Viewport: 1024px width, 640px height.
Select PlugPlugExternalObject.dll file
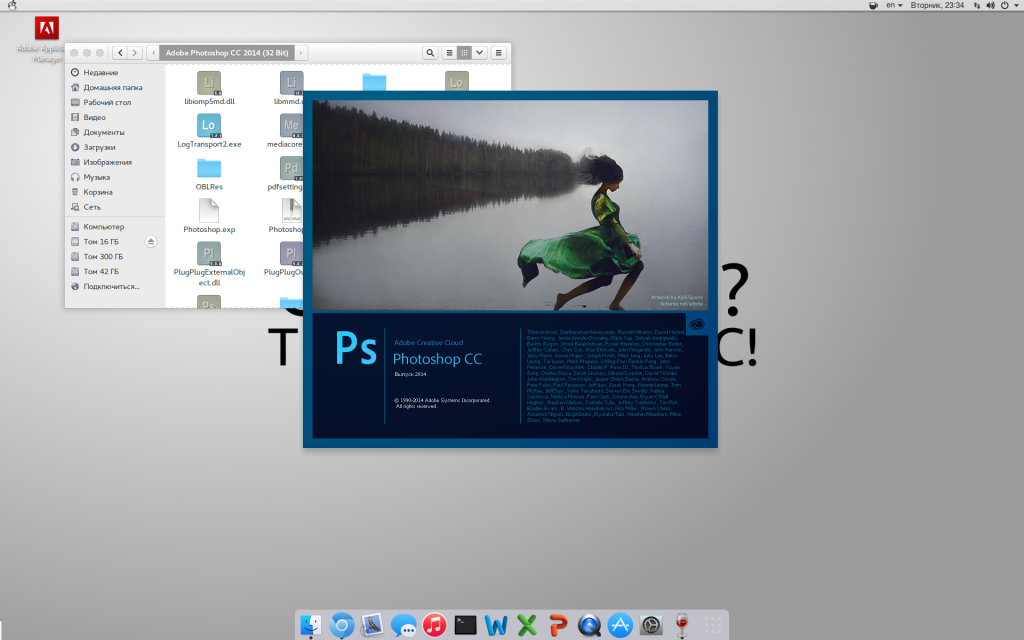pos(209,253)
